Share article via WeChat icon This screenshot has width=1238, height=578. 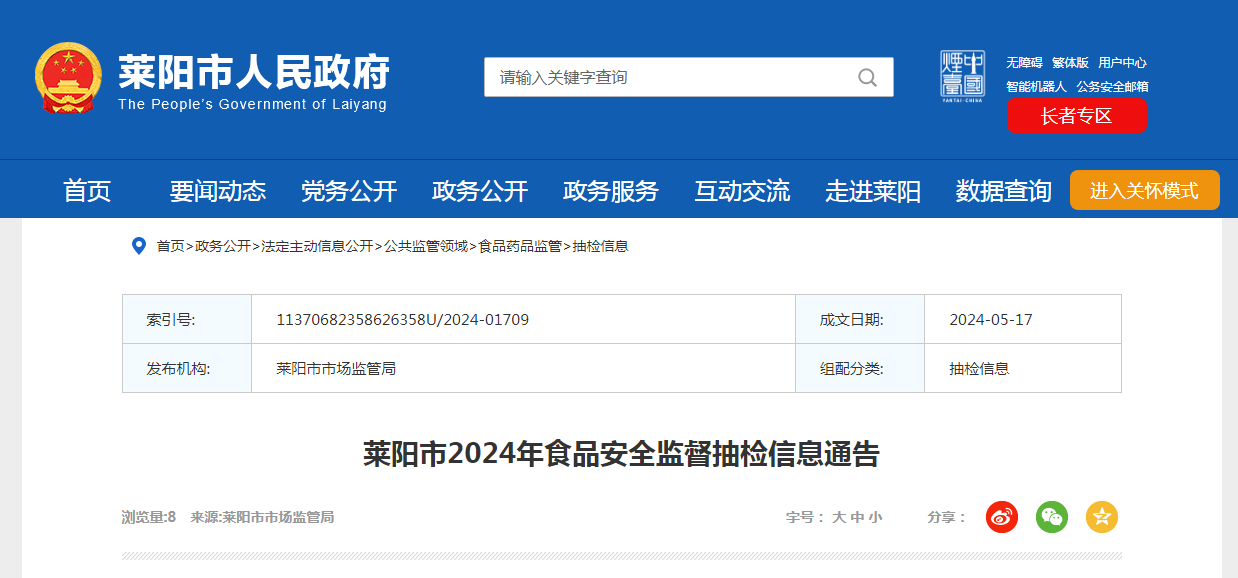[x=1051, y=517]
